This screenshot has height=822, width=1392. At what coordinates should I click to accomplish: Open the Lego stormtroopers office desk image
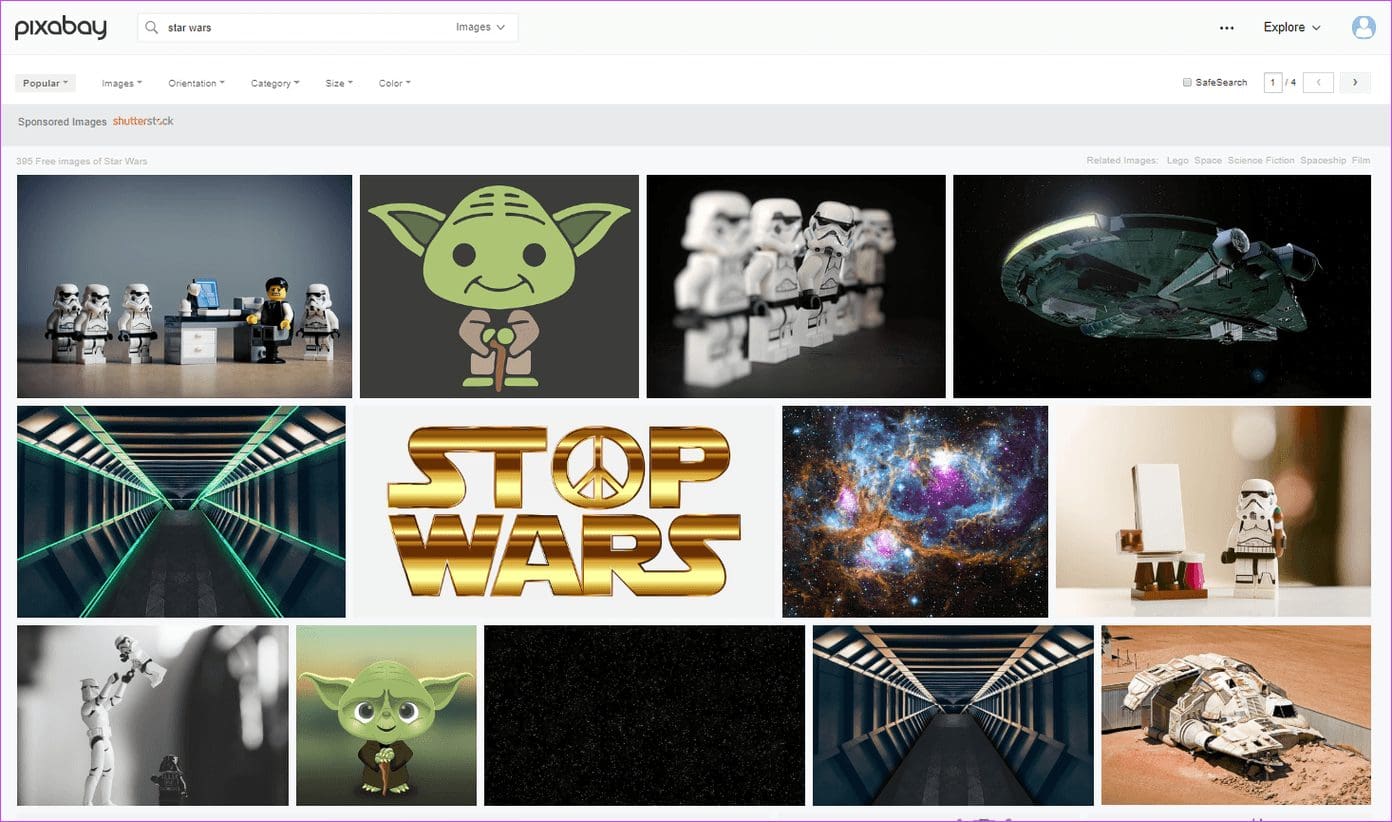tap(184, 286)
